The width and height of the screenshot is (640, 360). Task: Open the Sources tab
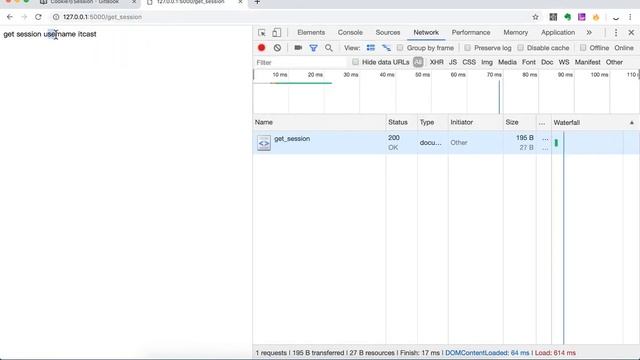pyautogui.click(x=388, y=32)
